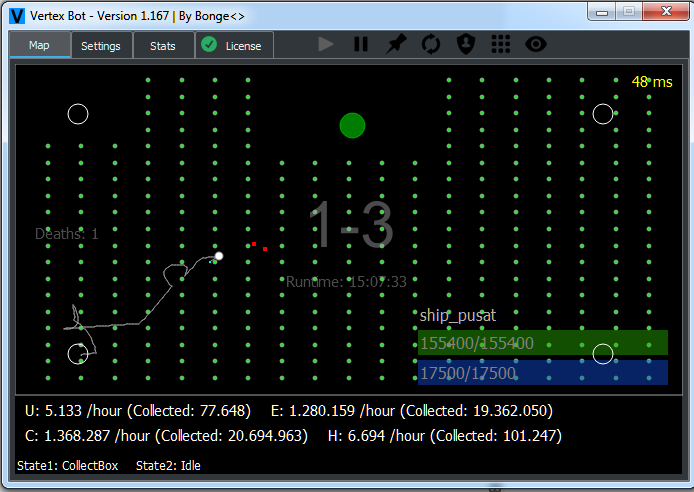Click the white ship position dot
This screenshot has width=694, height=492.
219,256
